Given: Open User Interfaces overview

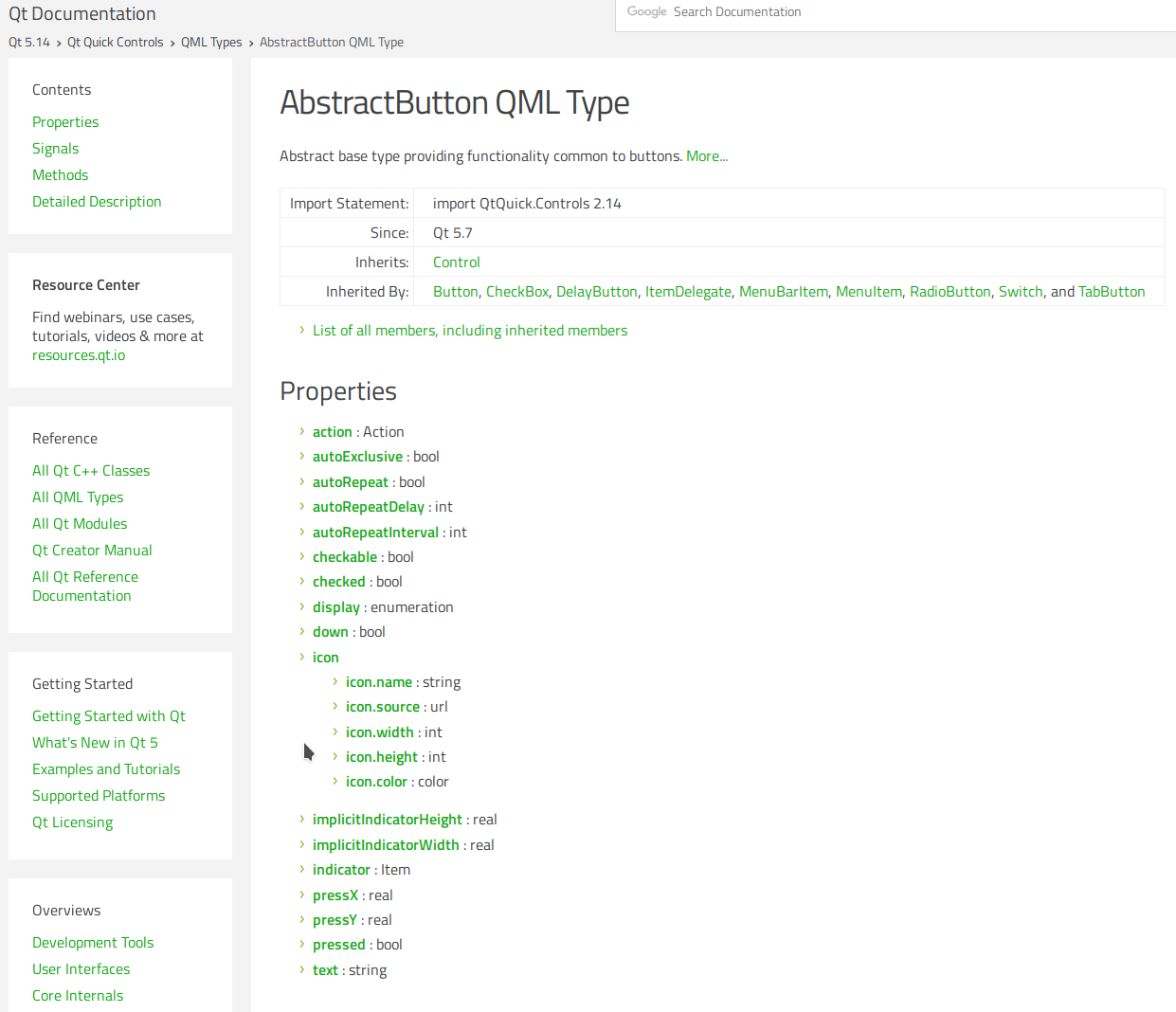Looking at the screenshot, I should click(x=81, y=969).
